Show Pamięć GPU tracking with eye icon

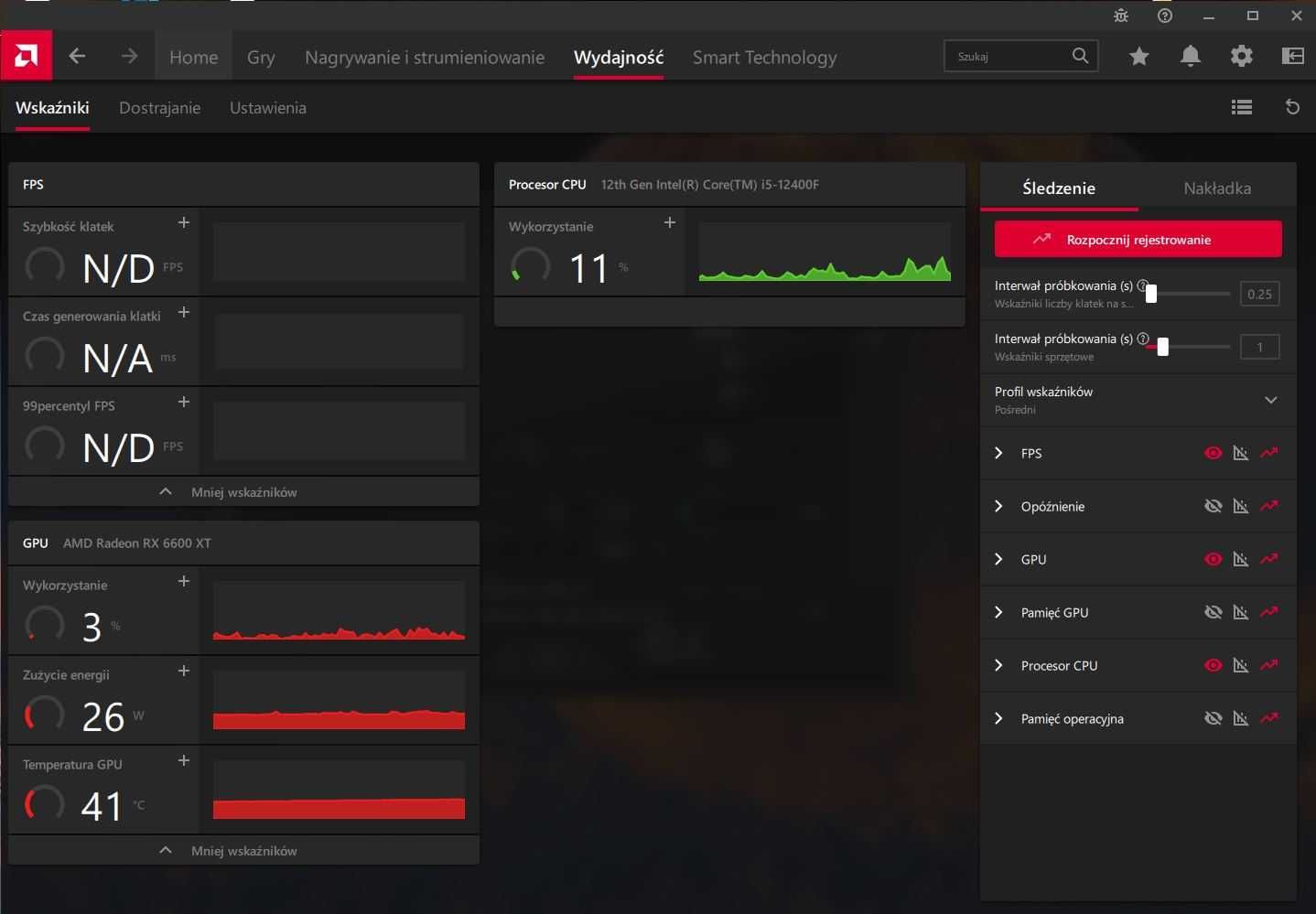click(1214, 612)
